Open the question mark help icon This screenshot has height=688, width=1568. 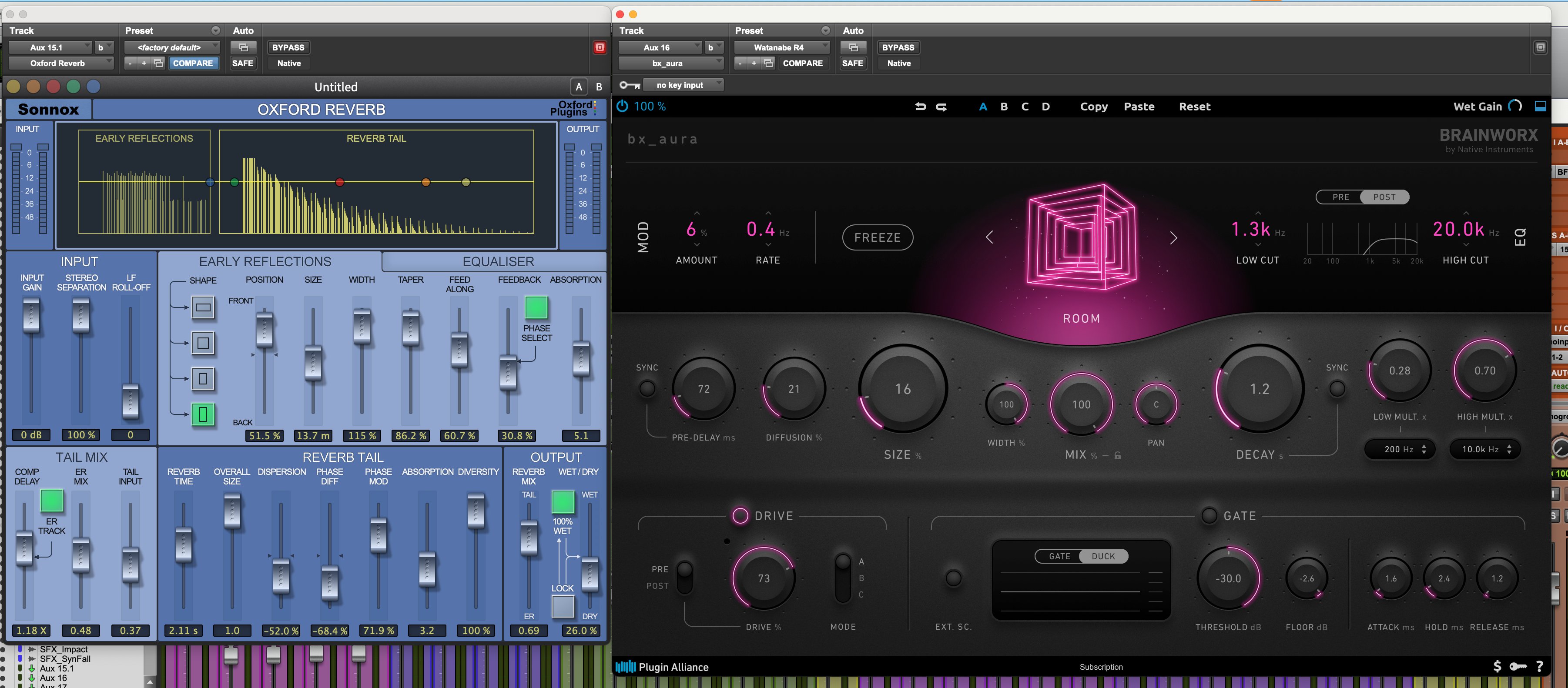pyautogui.click(x=1539, y=666)
